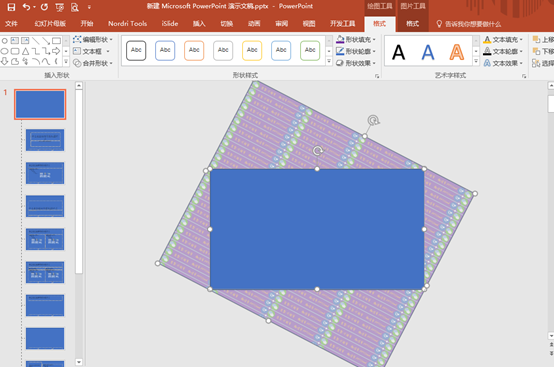Click the Save icon in quick access toolbar
The height and width of the screenshot is (367, 554).
click(x=11, y=7)
